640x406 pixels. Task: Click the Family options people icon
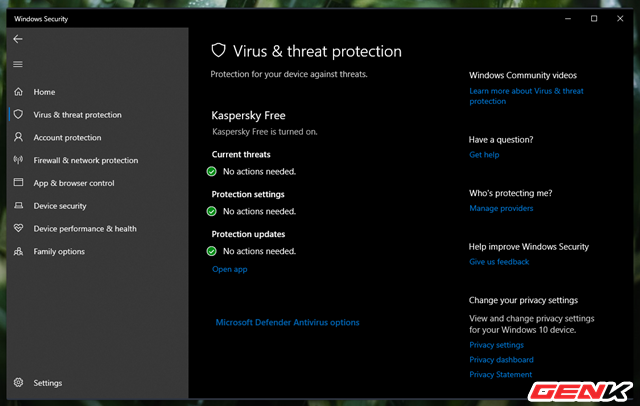tap(18, 251)
